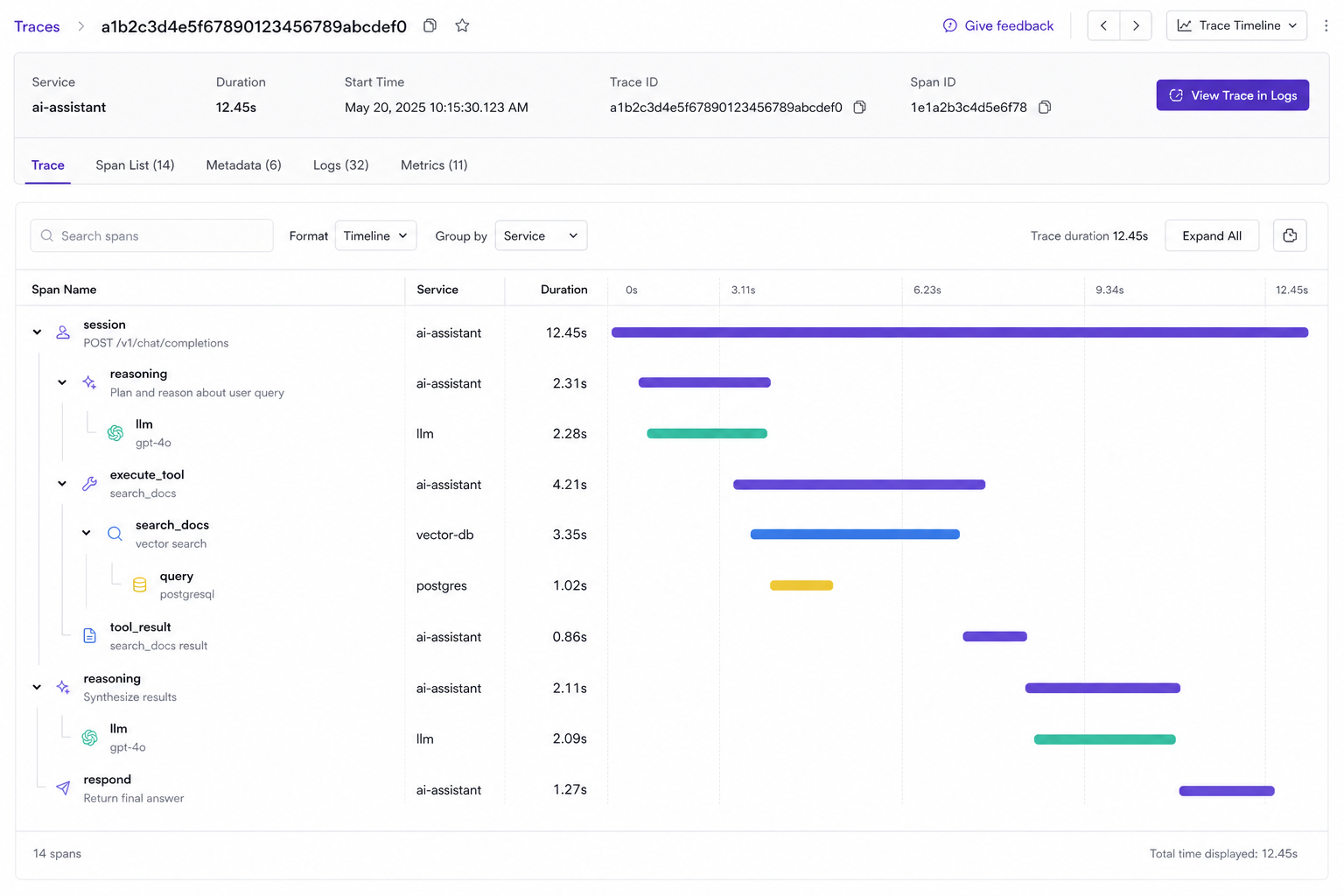Collapse the search_docs span

pos(87,533)
